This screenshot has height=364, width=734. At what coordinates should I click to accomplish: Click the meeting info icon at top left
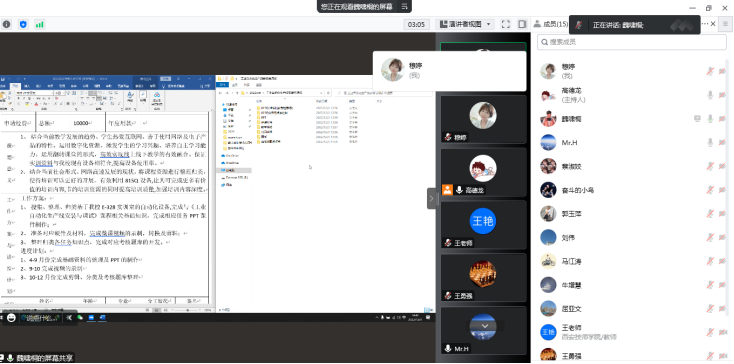click(7, 24)
